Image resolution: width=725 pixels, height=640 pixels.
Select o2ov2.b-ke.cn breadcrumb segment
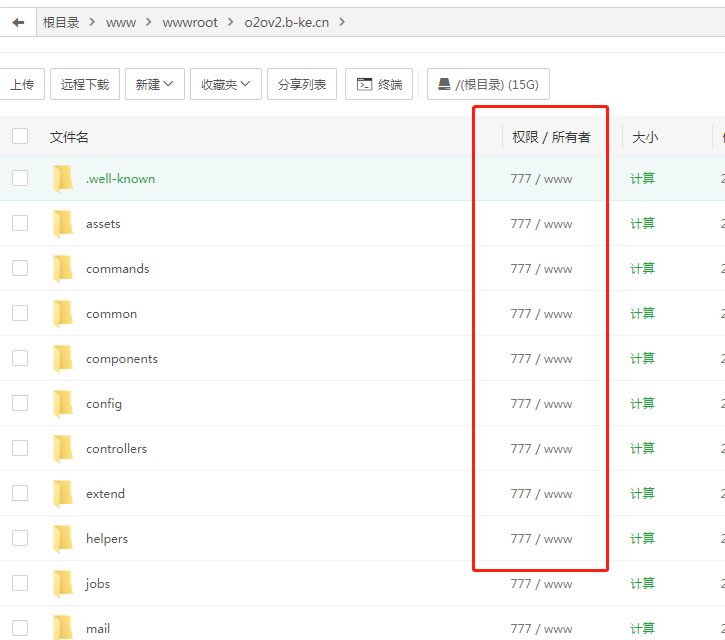coord(287,23)
